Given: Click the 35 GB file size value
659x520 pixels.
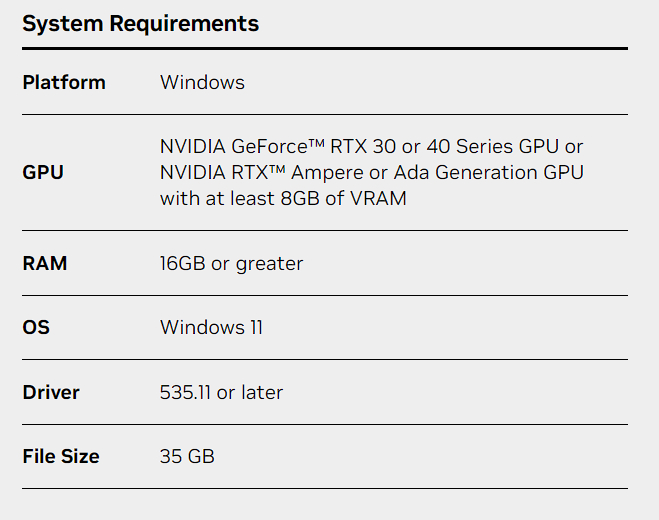Looking at the screenshot, I should 187,456.
